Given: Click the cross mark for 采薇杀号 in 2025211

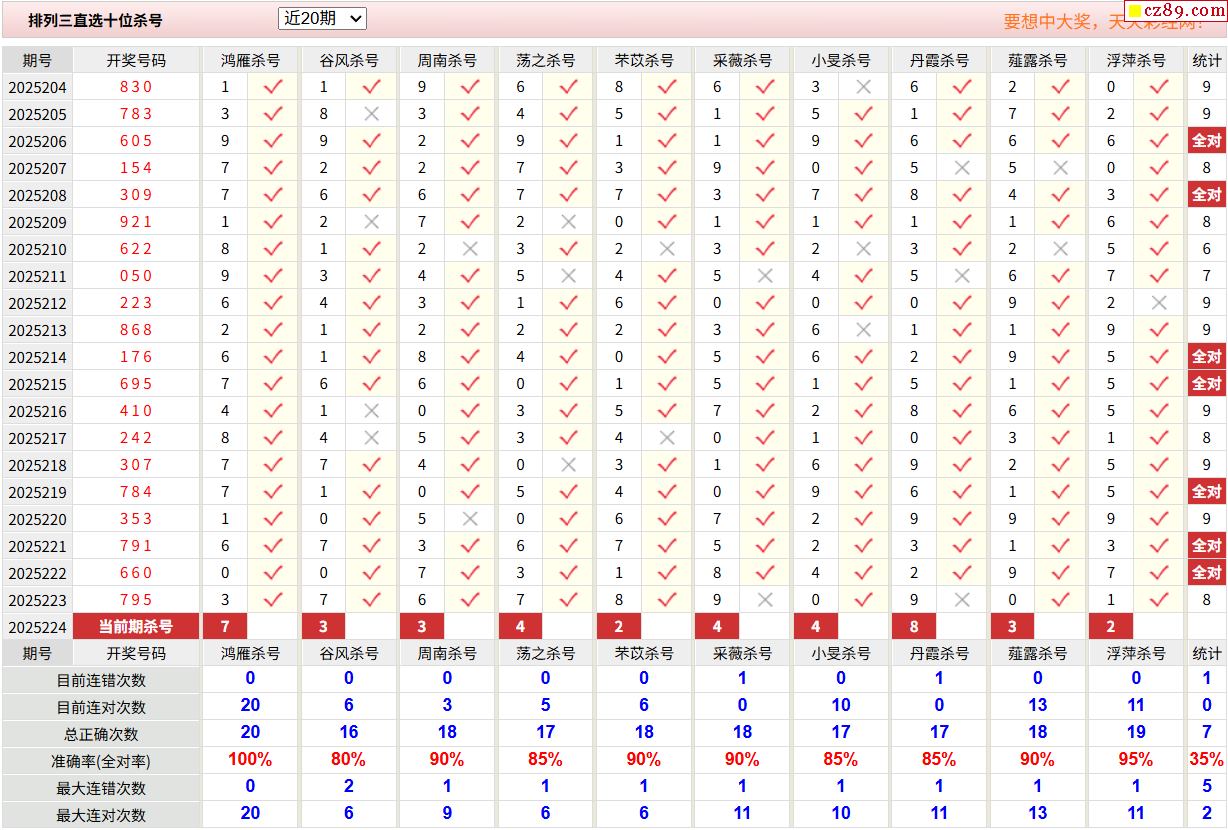Looking at the screenshot, I should coord(765,276).
